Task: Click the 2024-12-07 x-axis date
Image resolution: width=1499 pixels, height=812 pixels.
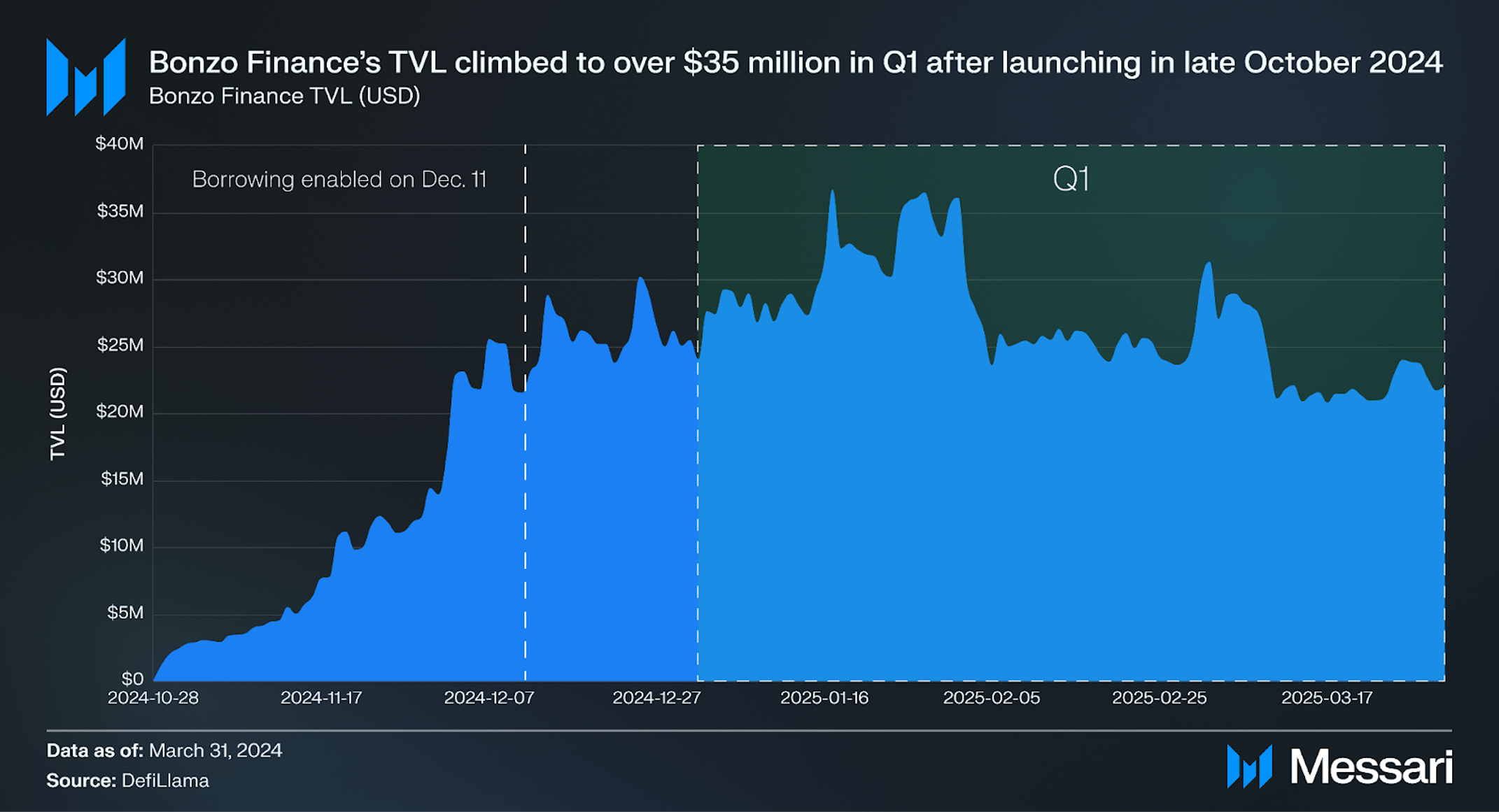Action: (489, 698)
